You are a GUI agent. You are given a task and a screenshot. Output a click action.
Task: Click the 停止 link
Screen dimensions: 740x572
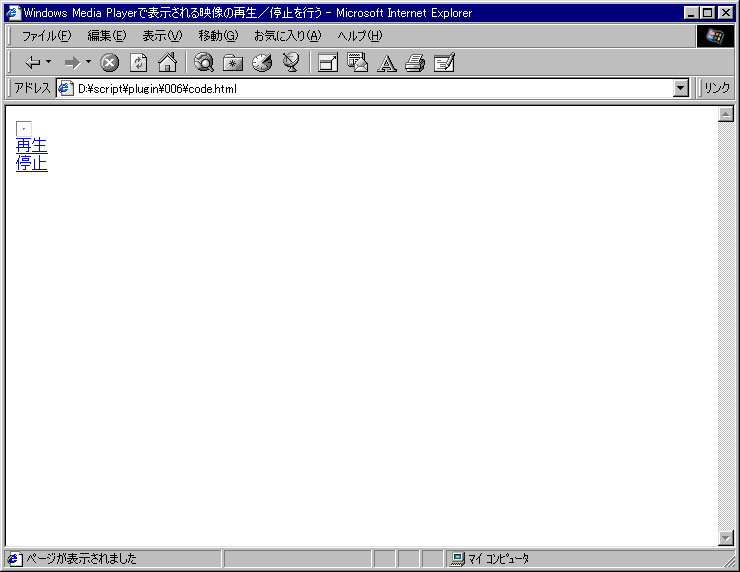tap(32, 163)
